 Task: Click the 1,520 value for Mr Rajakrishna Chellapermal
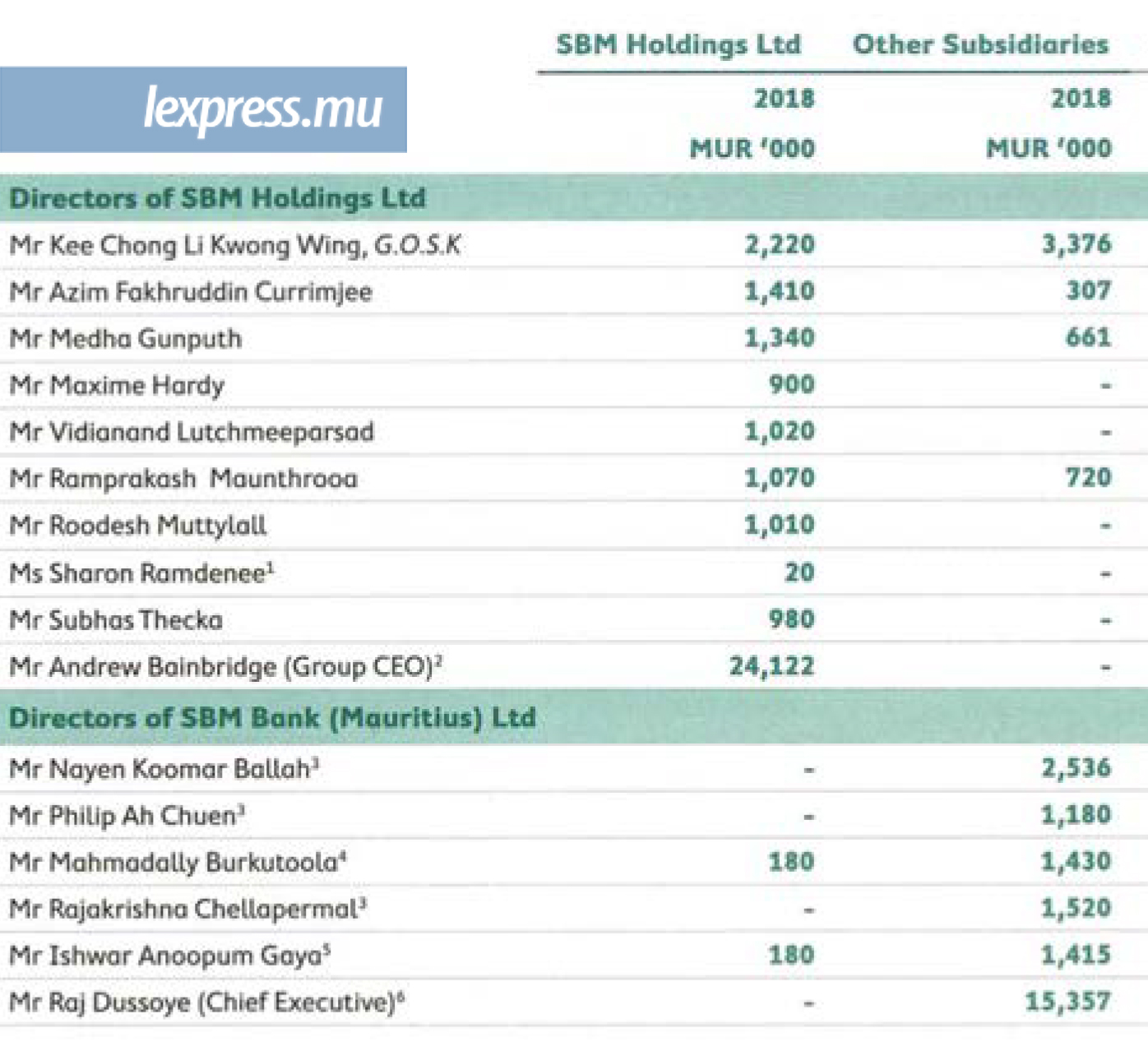point(1076,908)
